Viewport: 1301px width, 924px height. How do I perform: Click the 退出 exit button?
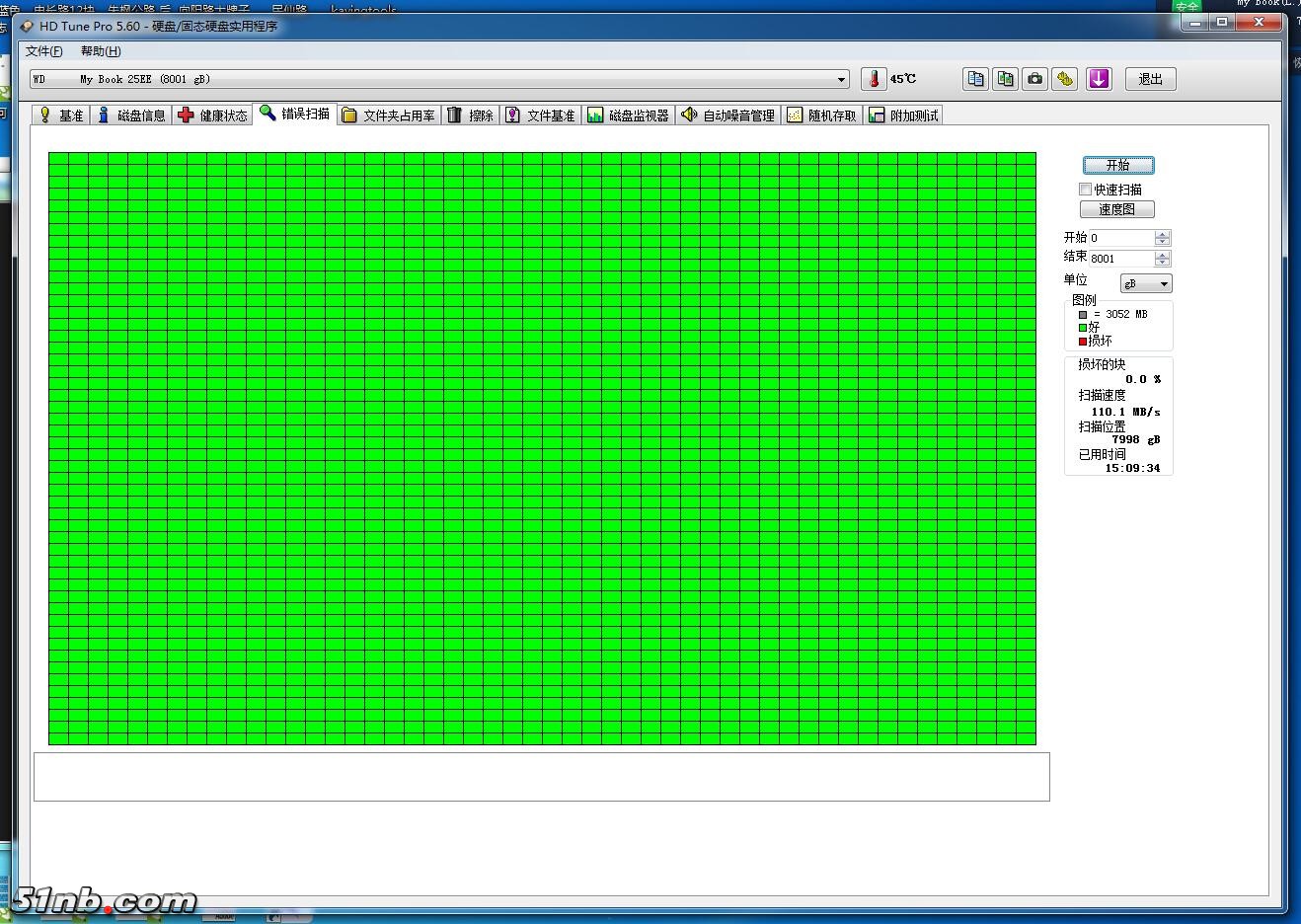click(x=1150, y=79)
